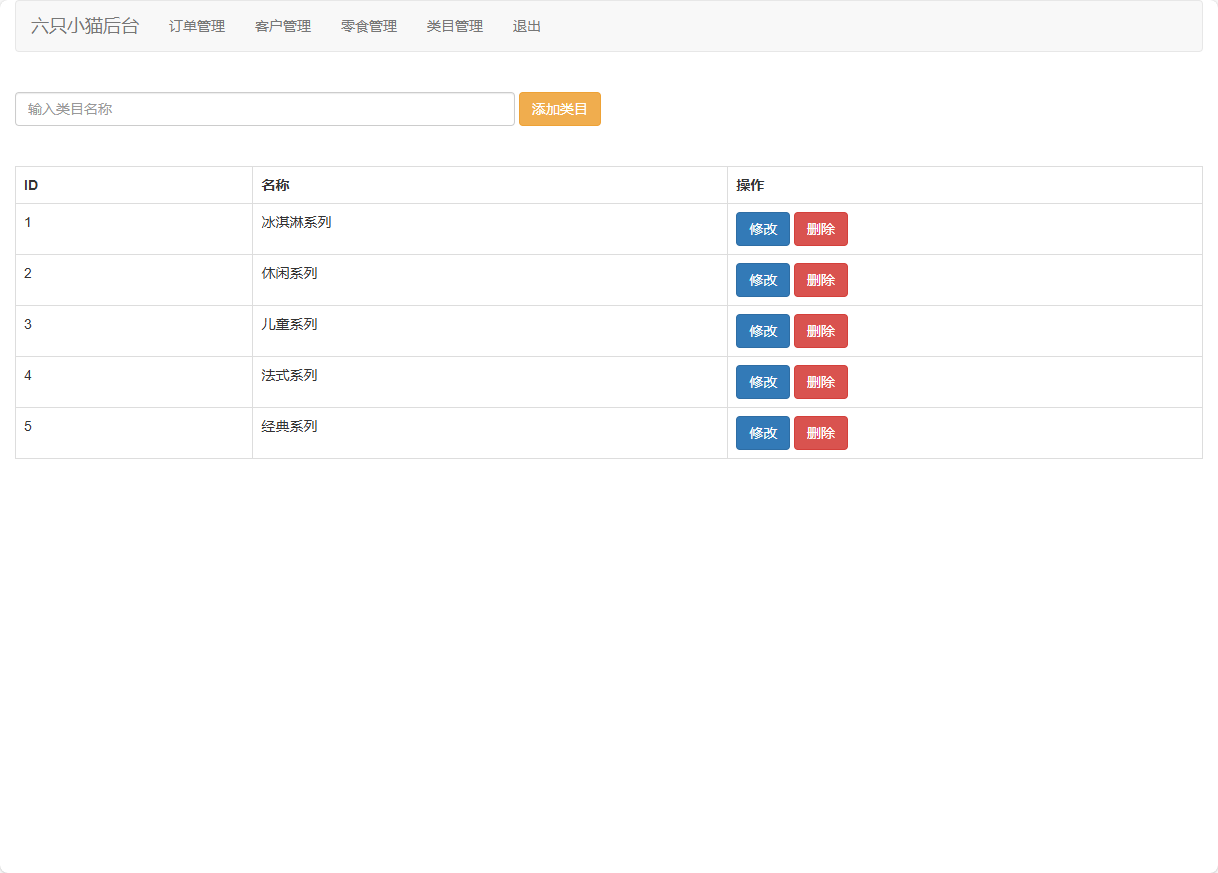Open the 订单管理 navigation menu item
This screenshot has width=1218, height=873.
pos(196,27)
